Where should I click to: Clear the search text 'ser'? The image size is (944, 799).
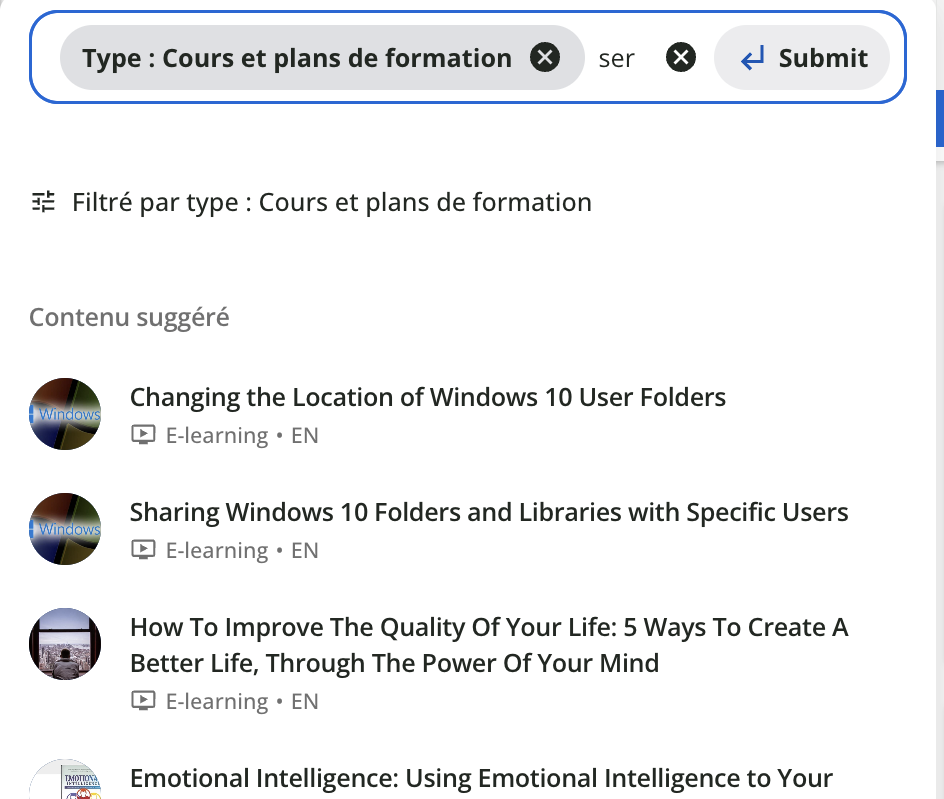[681, 58]
